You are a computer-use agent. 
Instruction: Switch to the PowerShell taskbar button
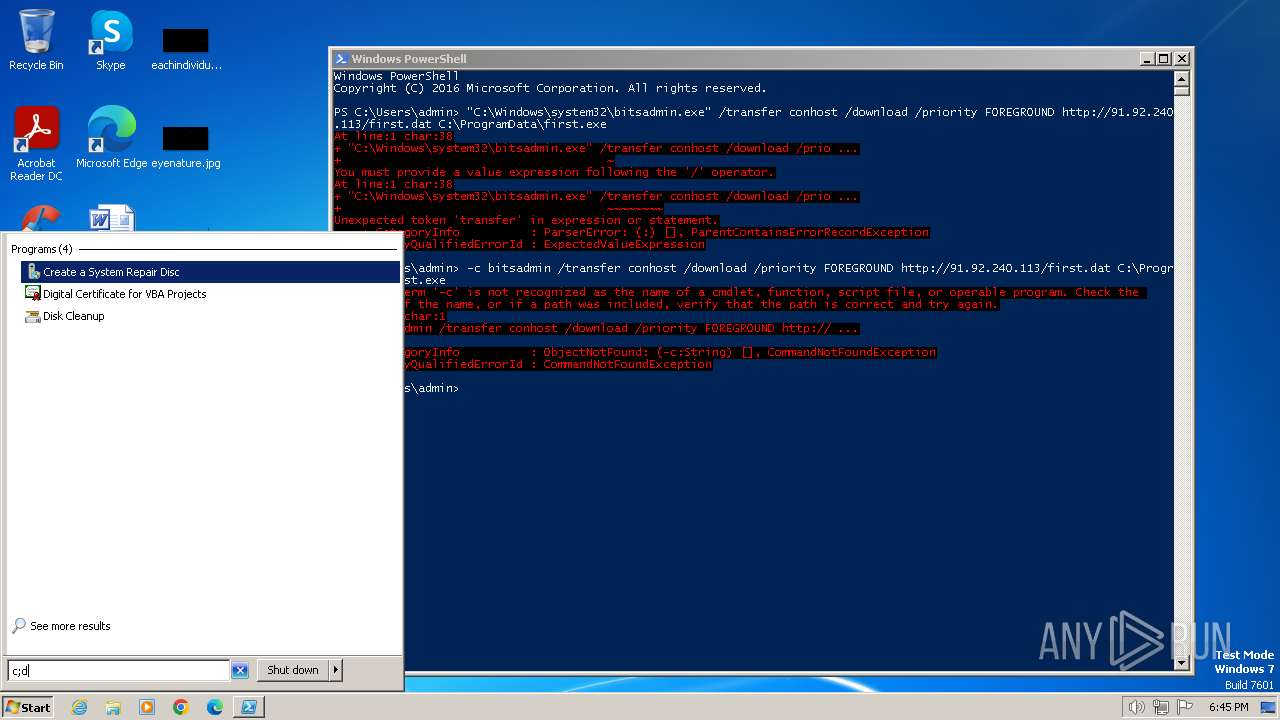coord(249,707)
